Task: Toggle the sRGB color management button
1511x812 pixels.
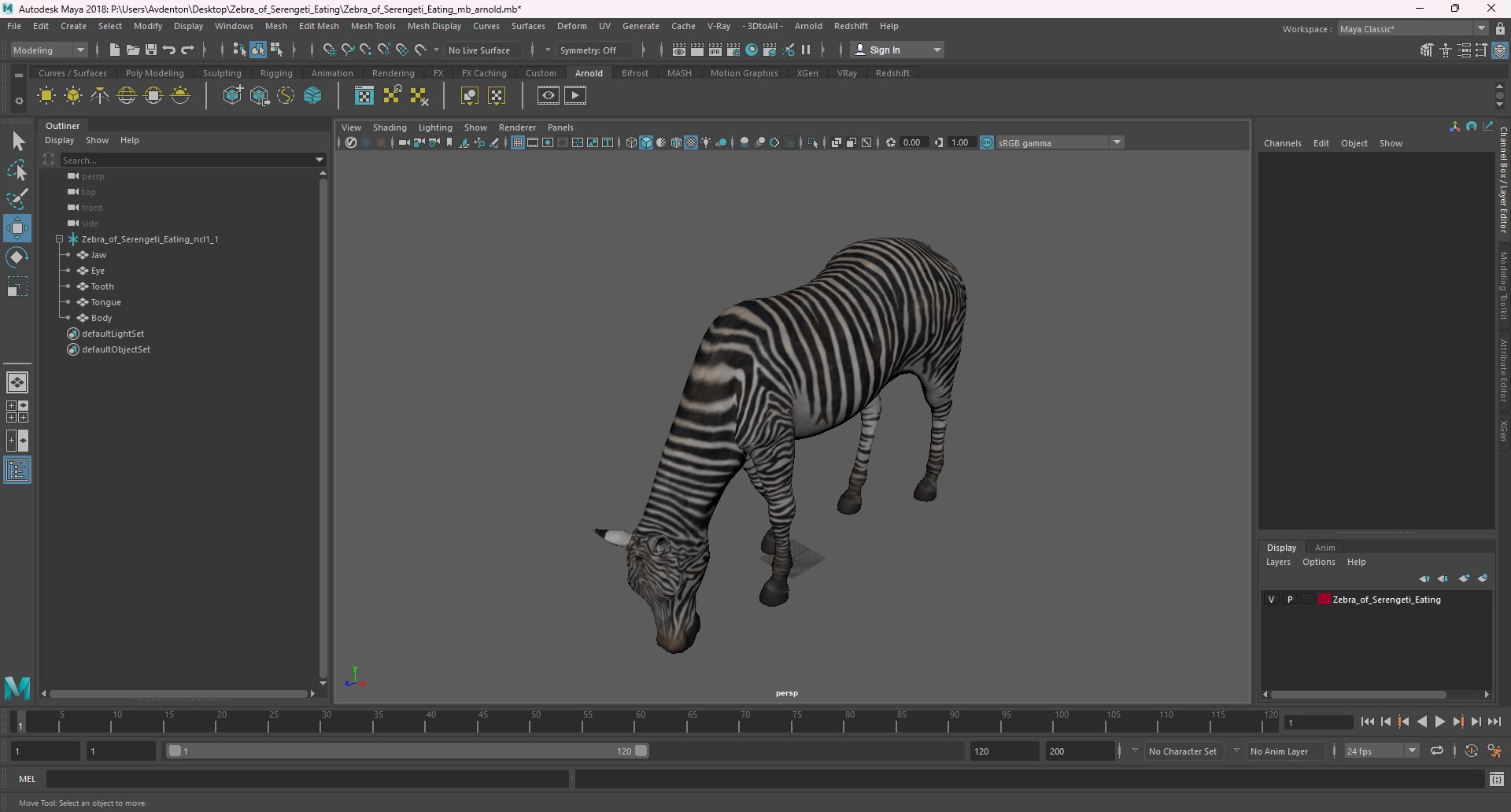Action: [987, 142]
